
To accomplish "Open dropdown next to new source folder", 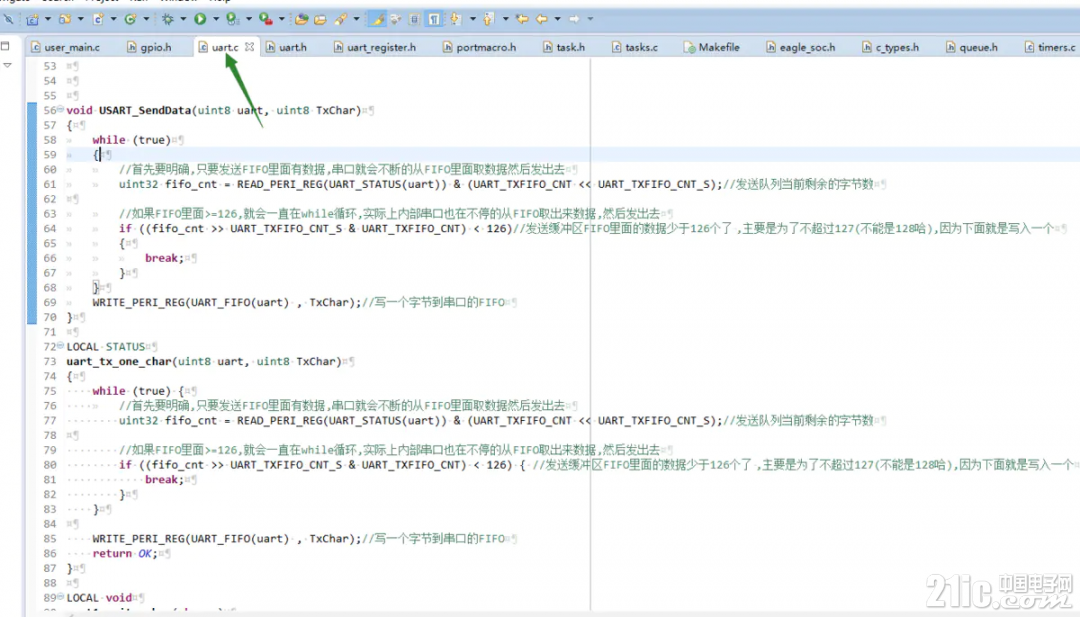I will pos(81,19).
